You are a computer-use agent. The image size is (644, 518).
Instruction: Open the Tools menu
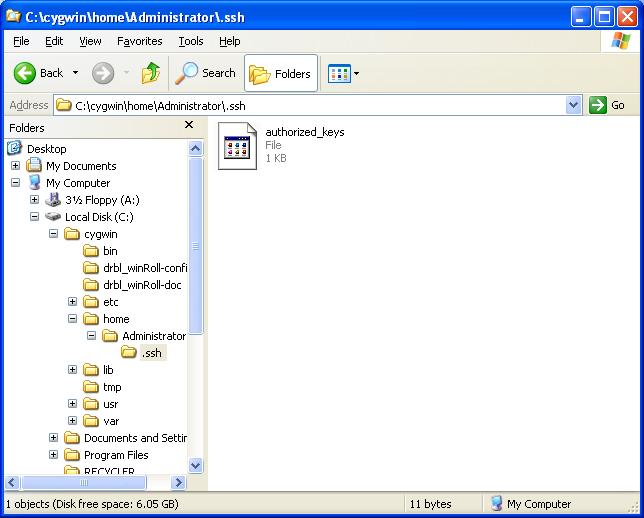click(190, 41)
